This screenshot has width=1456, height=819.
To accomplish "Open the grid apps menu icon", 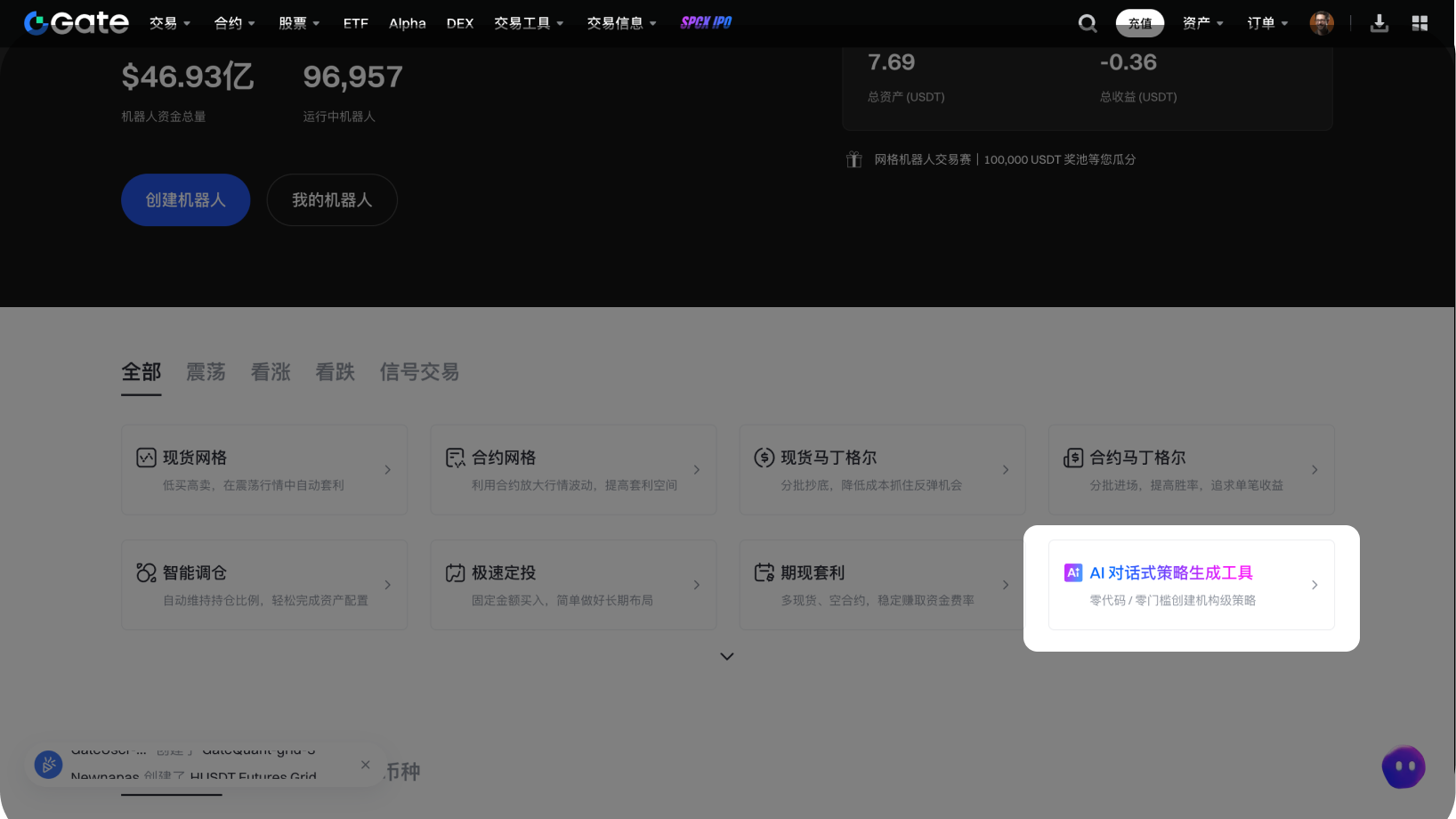I will coord(1420,23).
